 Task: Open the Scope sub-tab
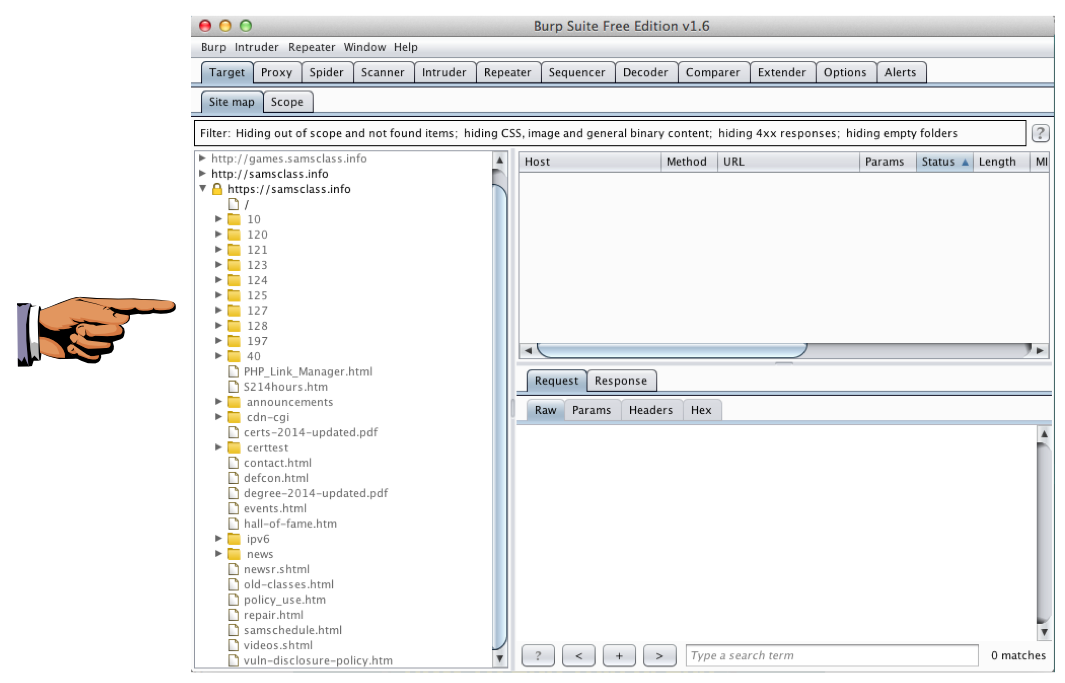pyautogui.click(x=287, y=102)
